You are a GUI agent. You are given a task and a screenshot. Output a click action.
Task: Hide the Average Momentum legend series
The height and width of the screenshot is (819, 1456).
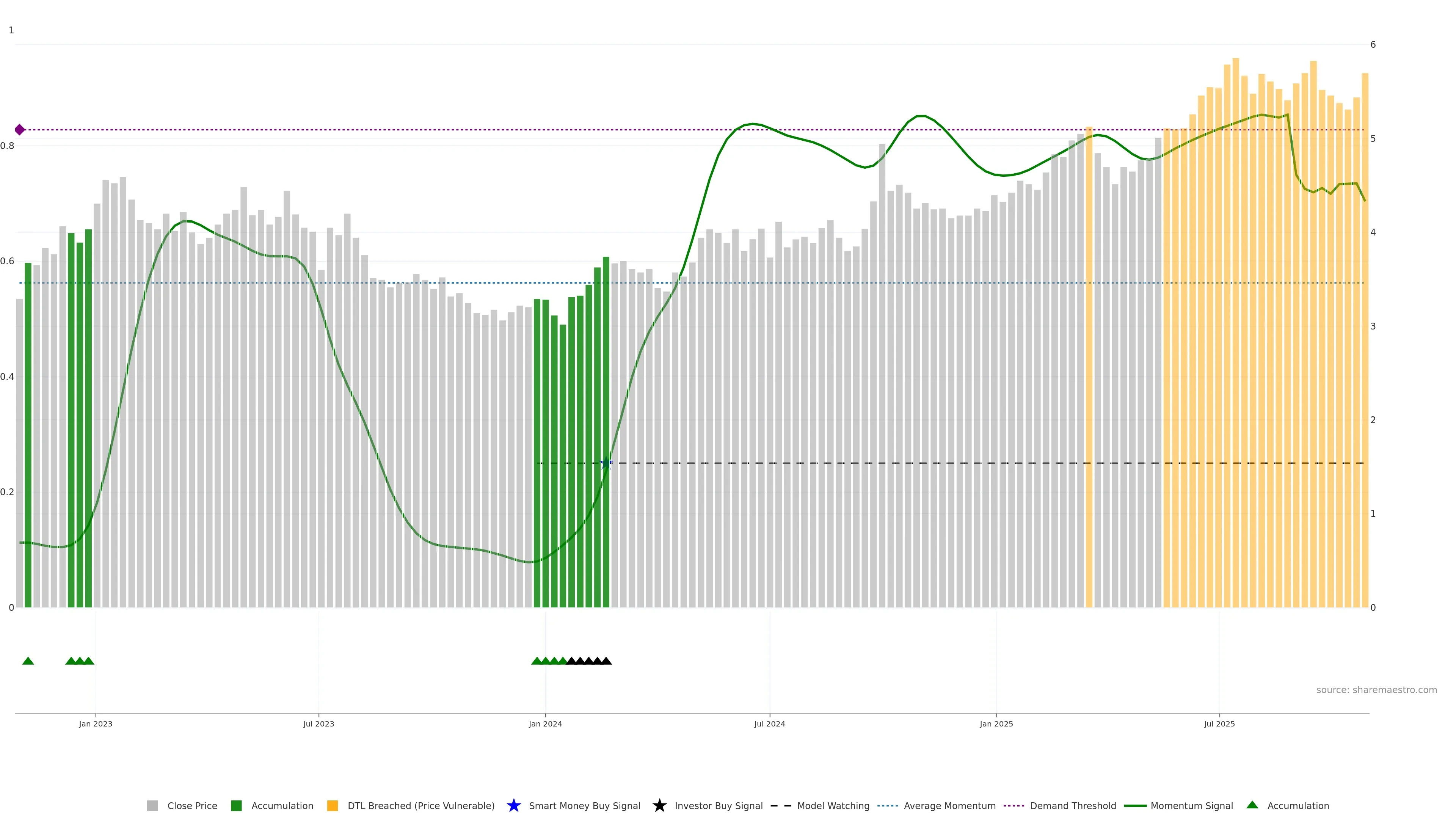click(949, 805)
